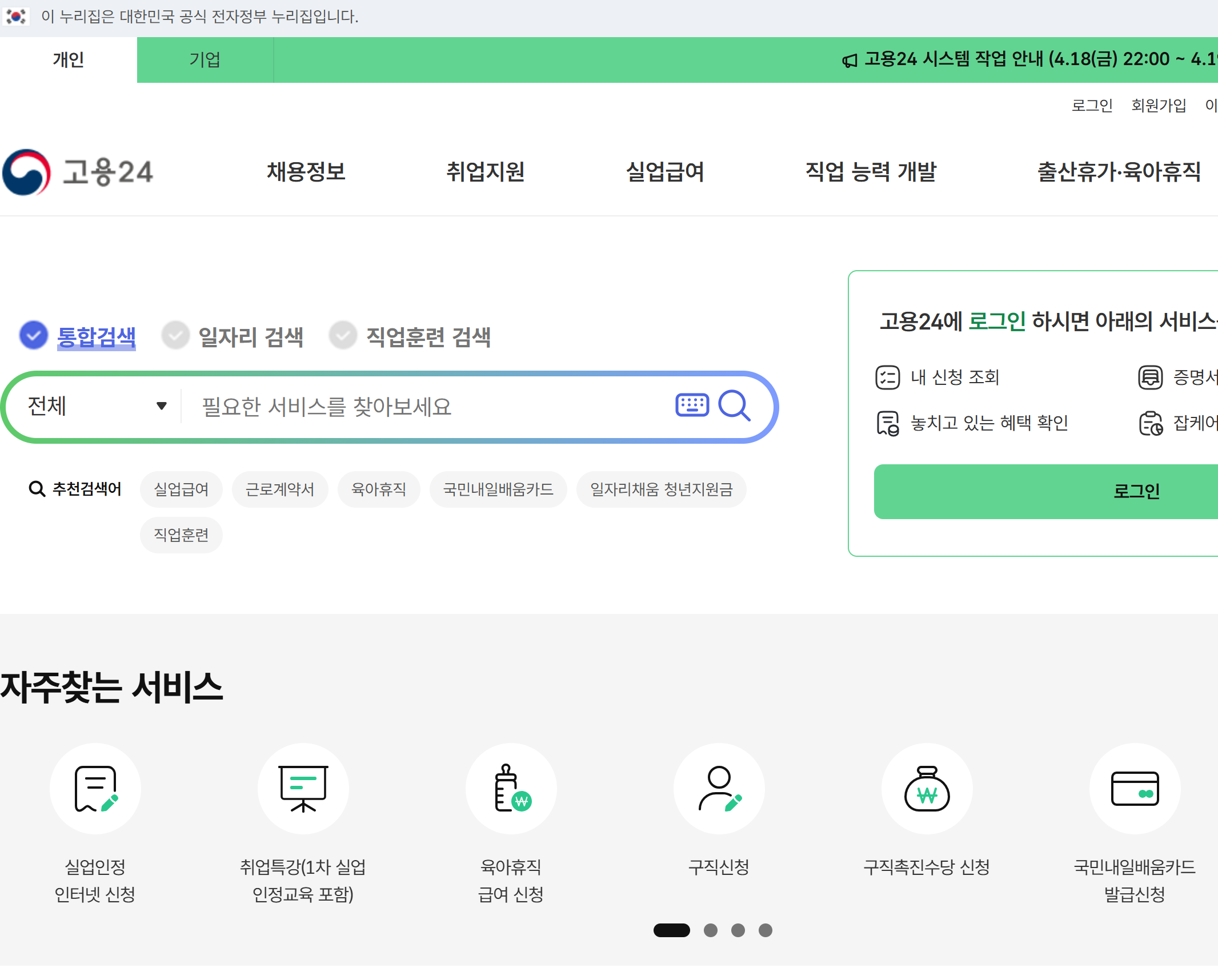Click the 놓치고 있는 혜택 확인 link text
This screenshot has width=1218, height=980.
point(989,423)
